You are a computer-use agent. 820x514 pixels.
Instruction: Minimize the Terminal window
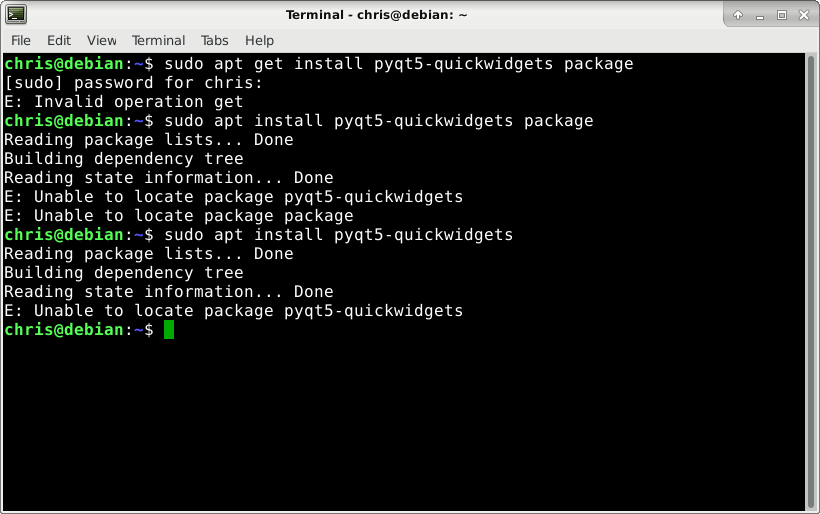tap(760, 16)
